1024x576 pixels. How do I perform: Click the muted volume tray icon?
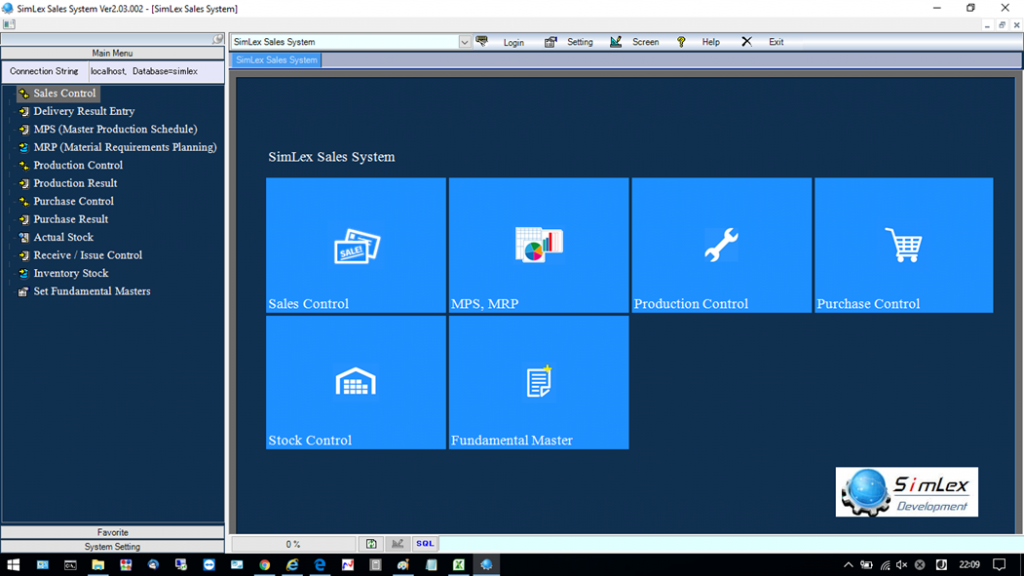coord(902,565)
